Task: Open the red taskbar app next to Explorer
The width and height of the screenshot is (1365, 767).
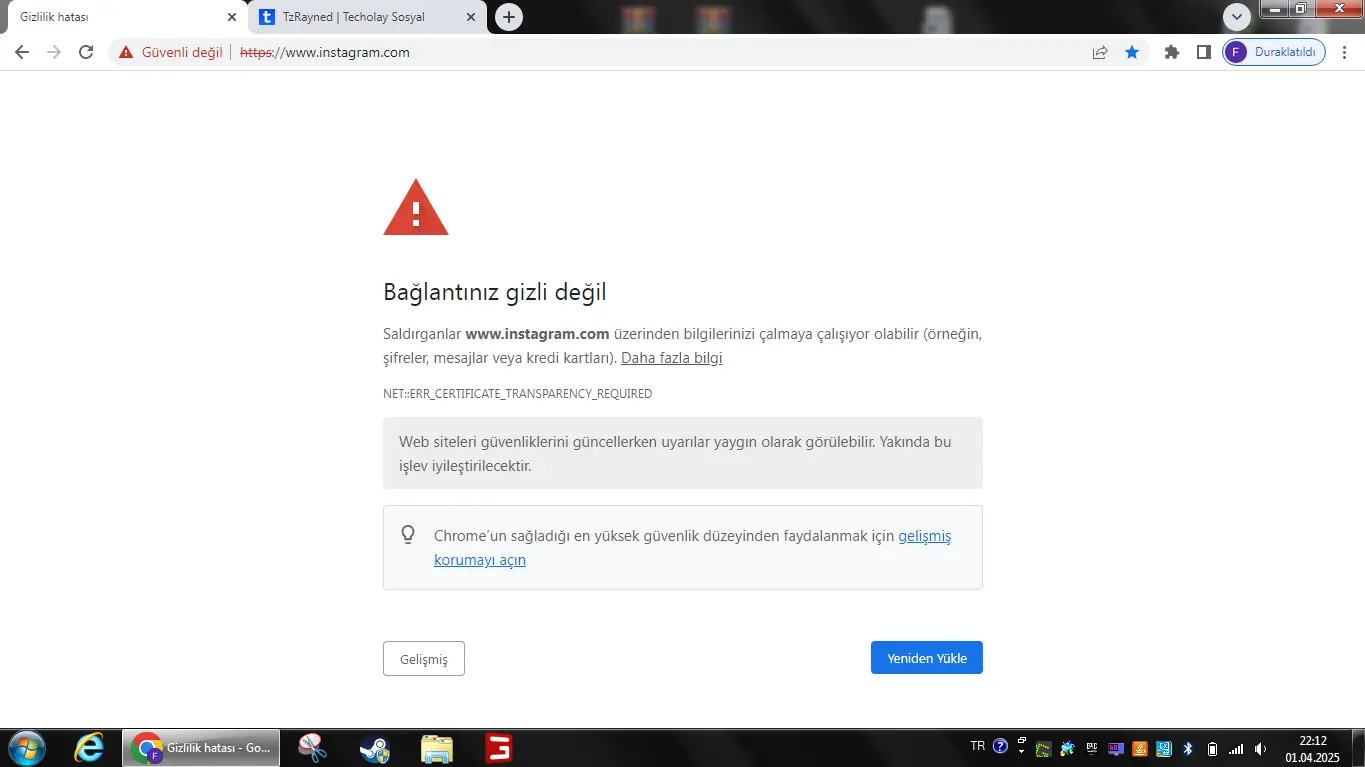Action: (x=498, y=748)
